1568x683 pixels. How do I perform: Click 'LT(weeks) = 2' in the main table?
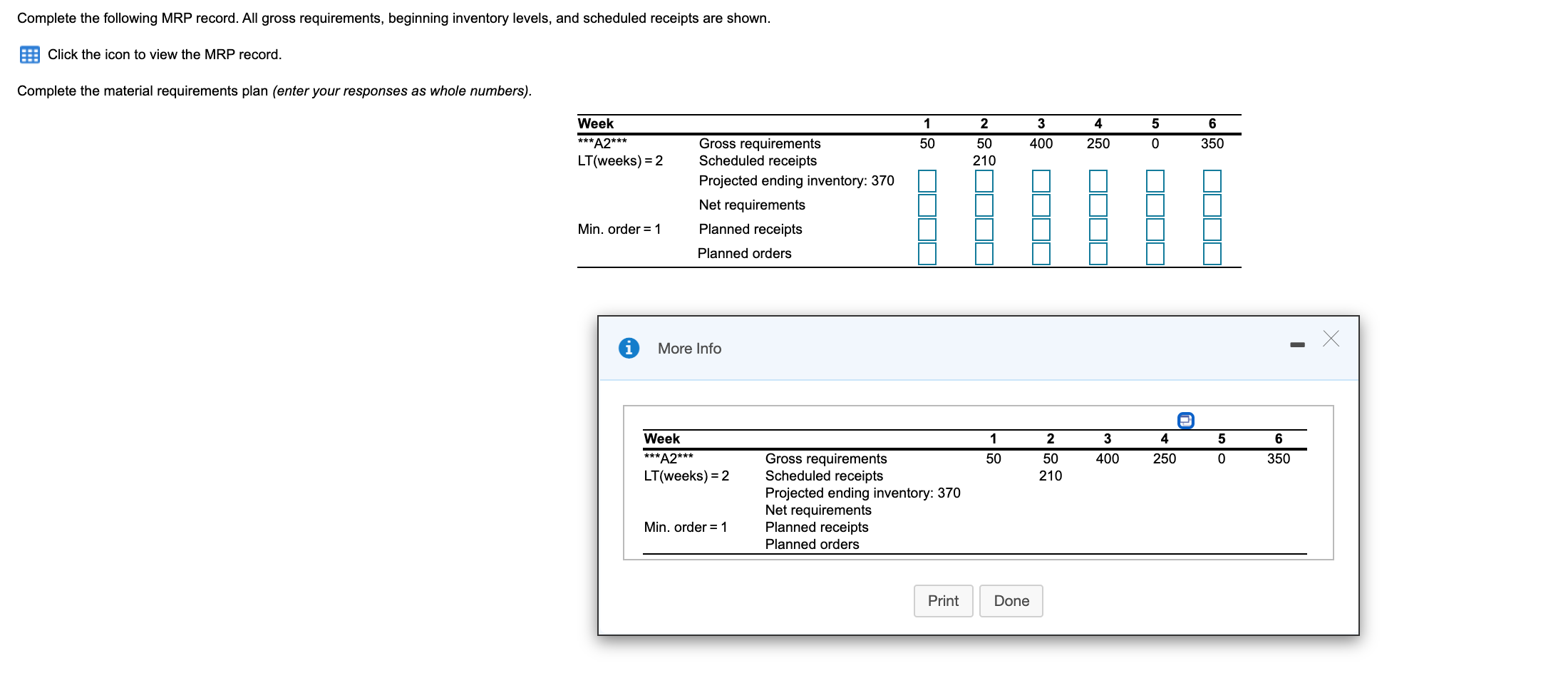(620, 160)
